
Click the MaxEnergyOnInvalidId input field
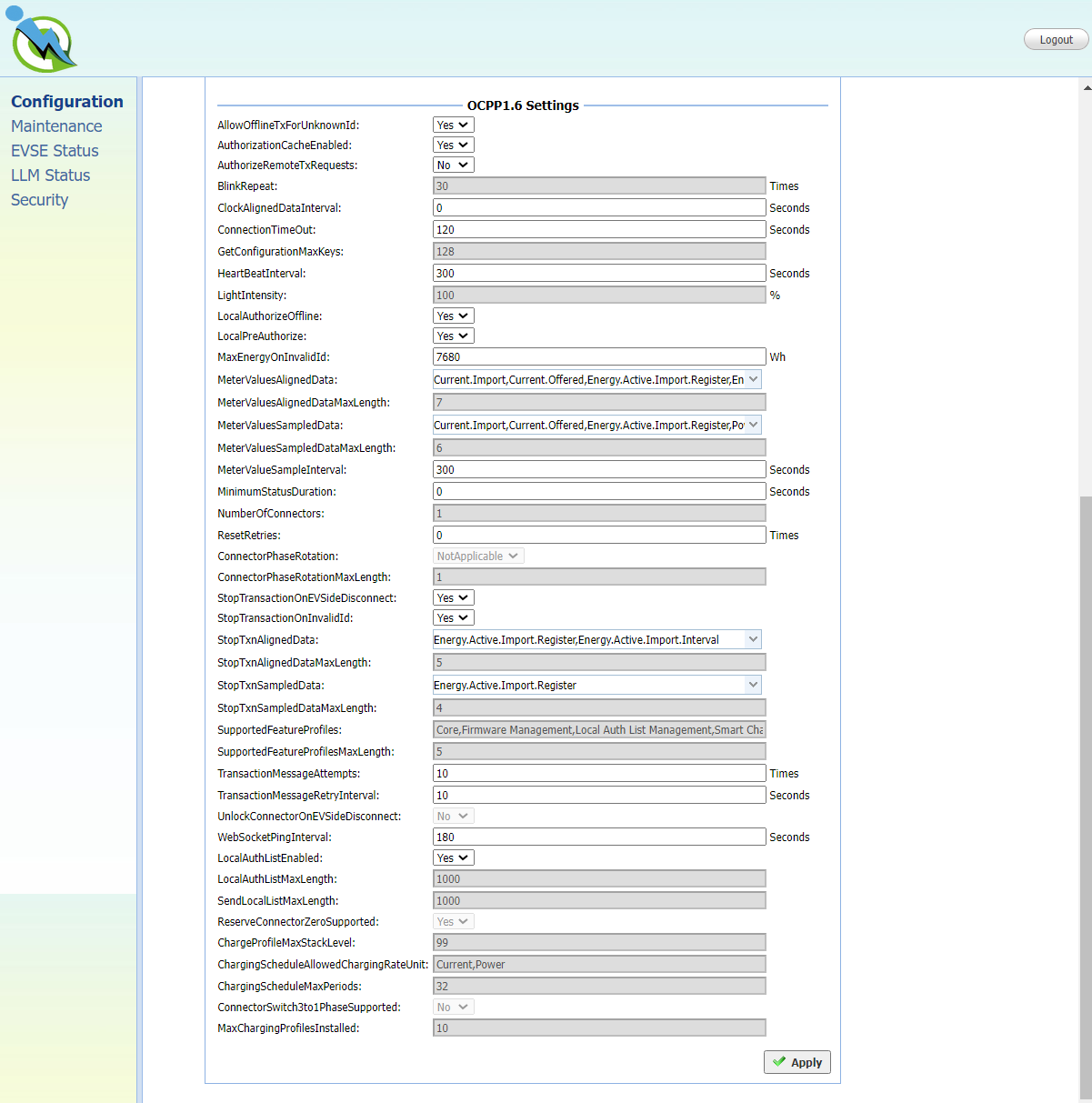click(x=599, y=357)
